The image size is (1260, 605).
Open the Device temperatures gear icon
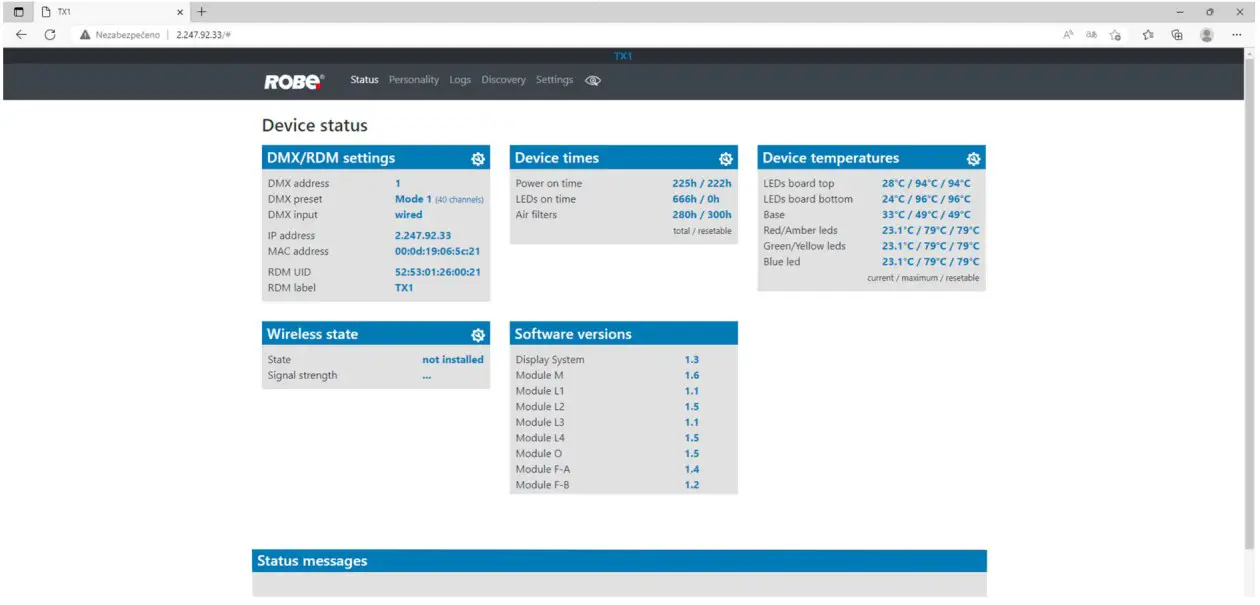(x=973, y=158)
